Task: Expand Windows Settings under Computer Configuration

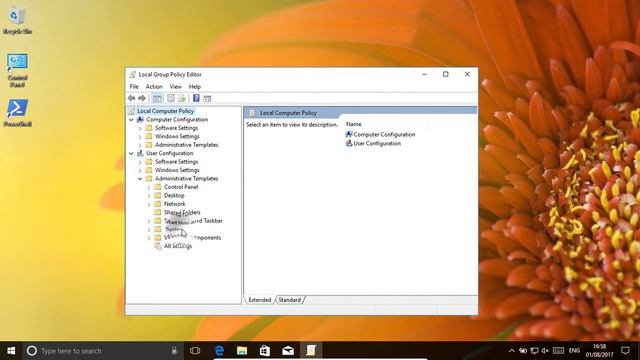Action: (x=140, y=137)
